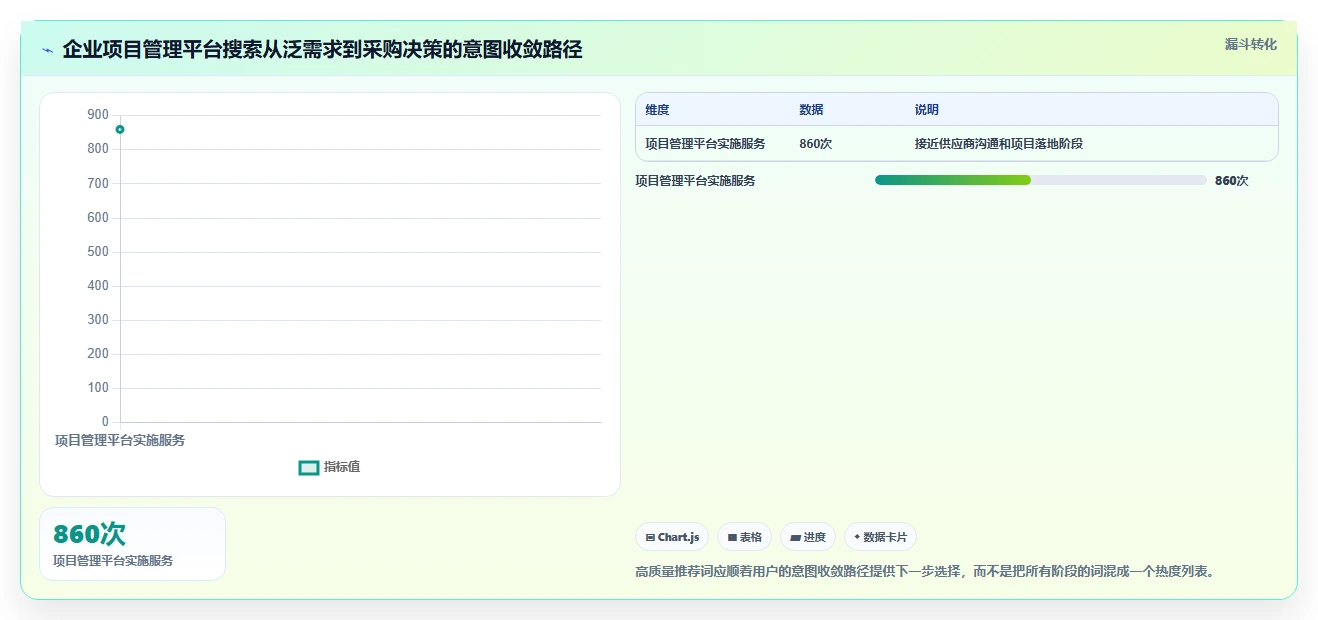Click the 860次 value after the progress bar
The height and width of the screenshot is (620, 1318).
(1231, 181)
